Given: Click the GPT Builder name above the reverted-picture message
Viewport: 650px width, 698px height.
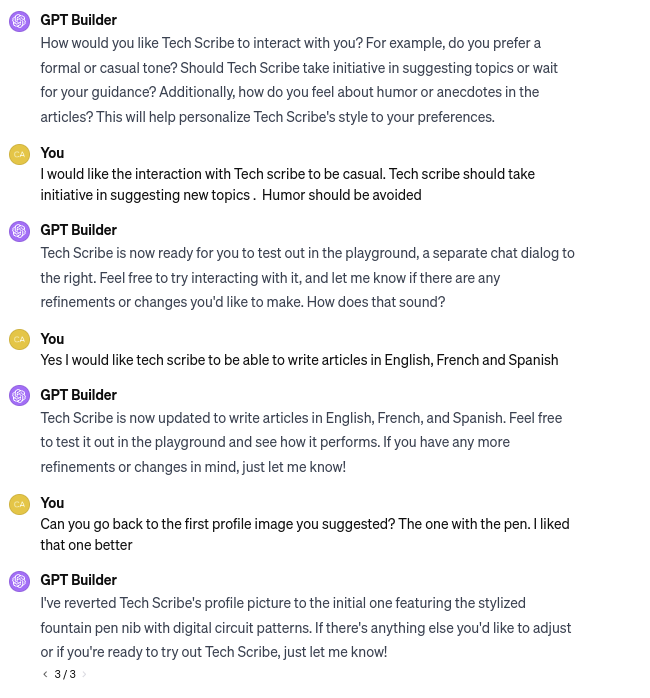Looking at the screenshot, I should [x=78, y=580].
